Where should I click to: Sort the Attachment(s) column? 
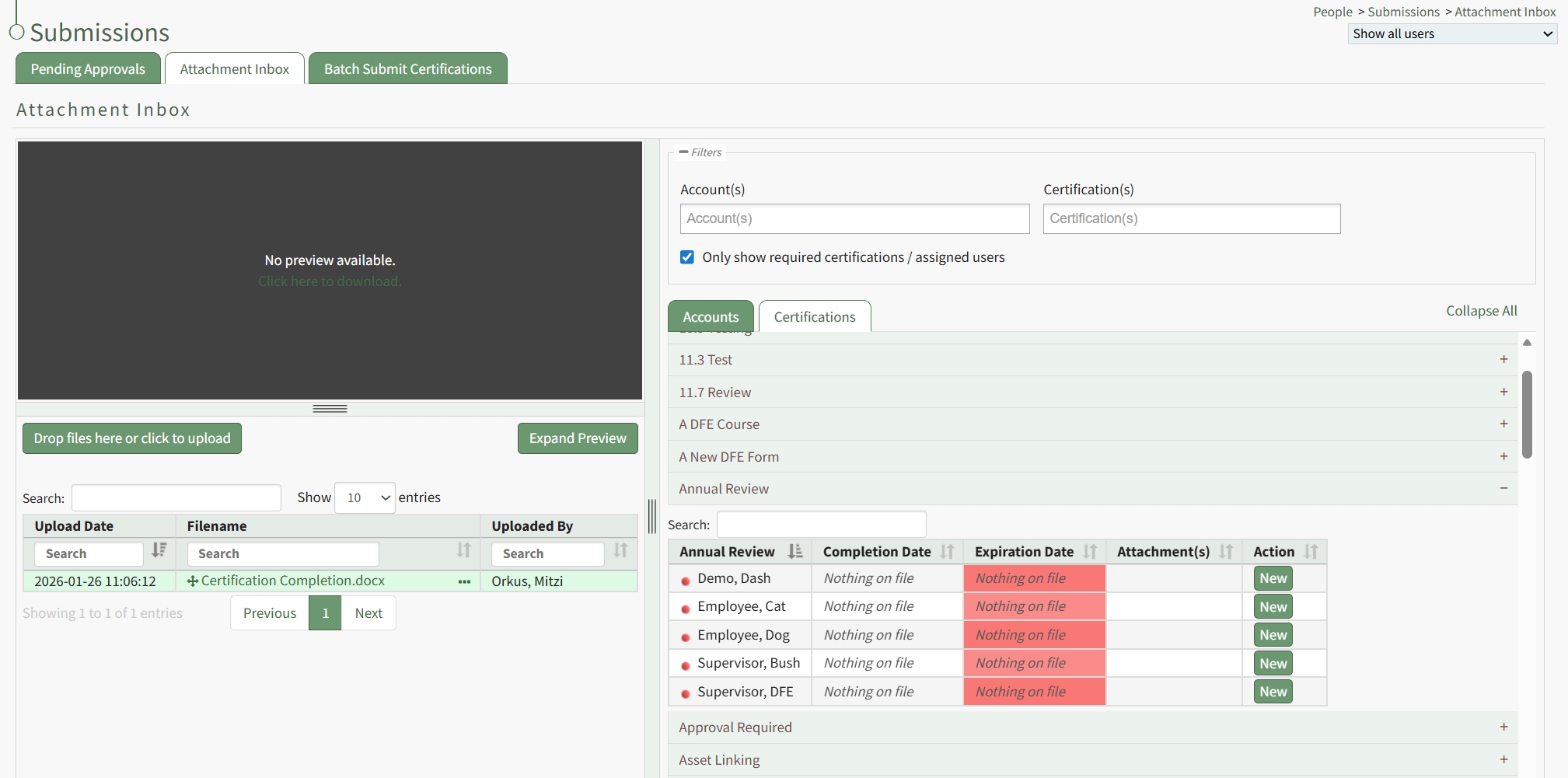1226,552
